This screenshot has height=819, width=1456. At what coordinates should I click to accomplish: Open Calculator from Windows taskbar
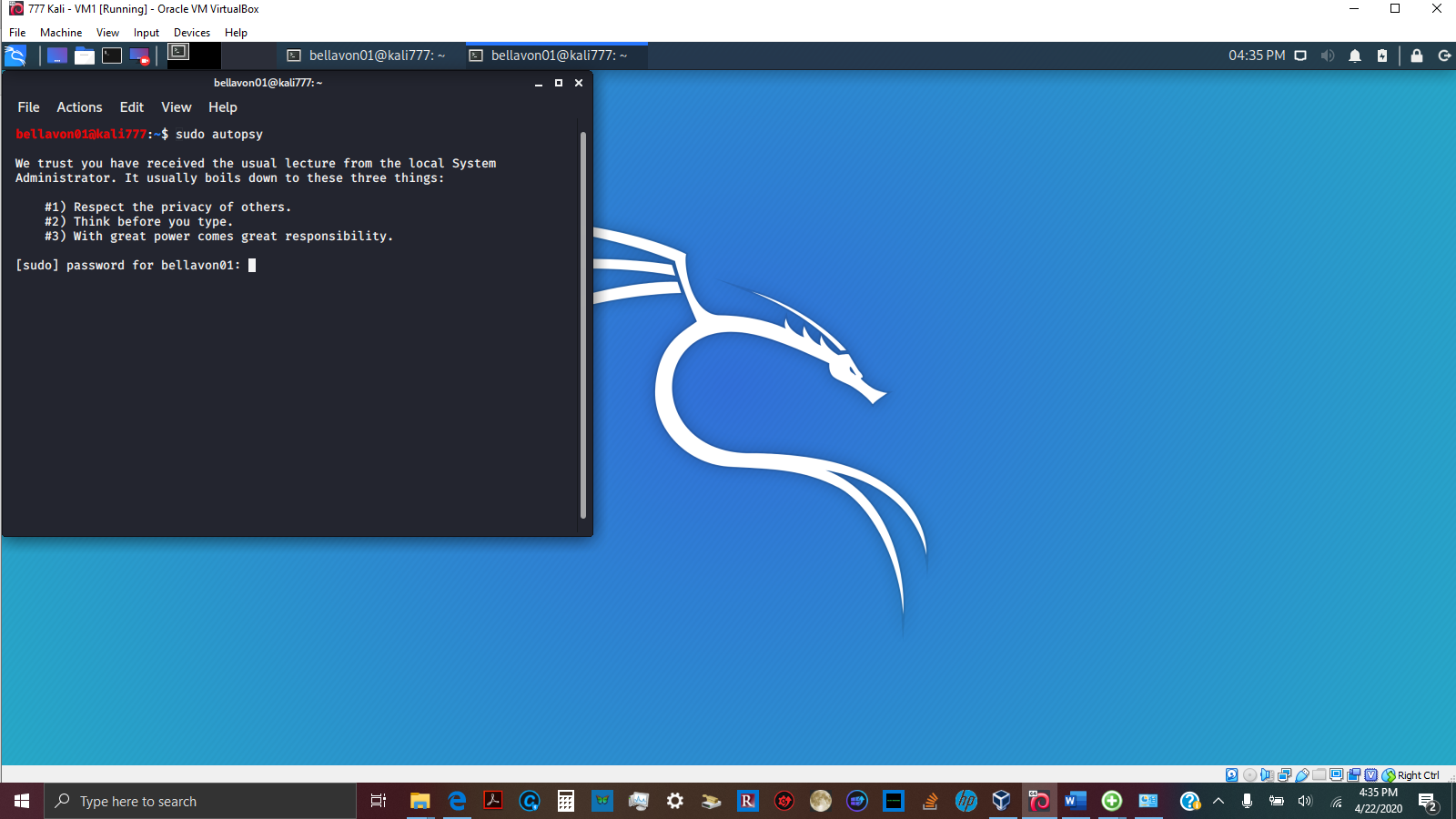566,801
